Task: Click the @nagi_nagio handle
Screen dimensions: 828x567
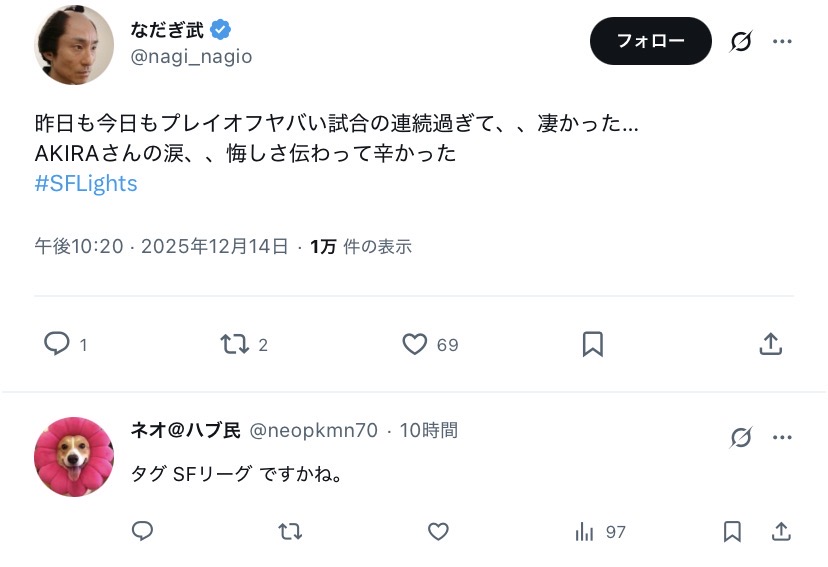Action: [191, 57]
